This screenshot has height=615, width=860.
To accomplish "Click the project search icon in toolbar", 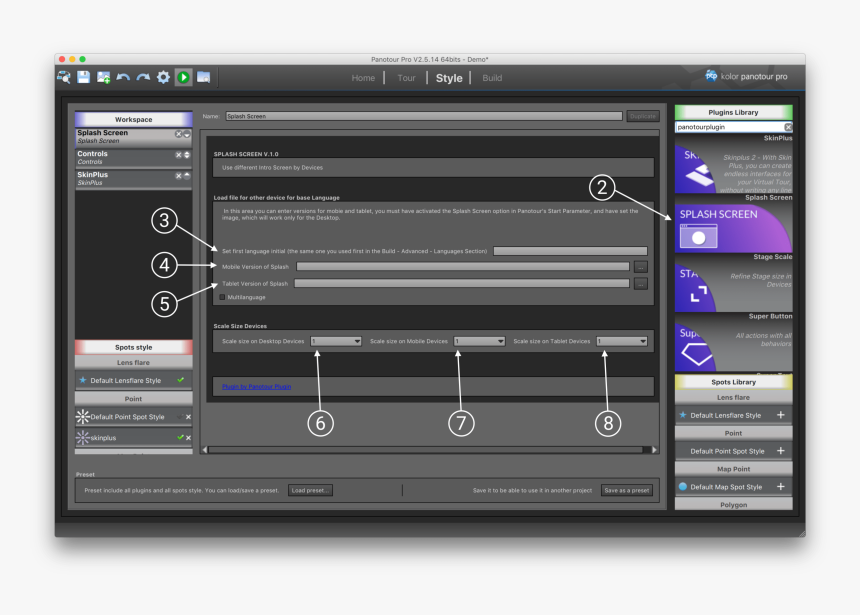I will (x=64, y=77).
